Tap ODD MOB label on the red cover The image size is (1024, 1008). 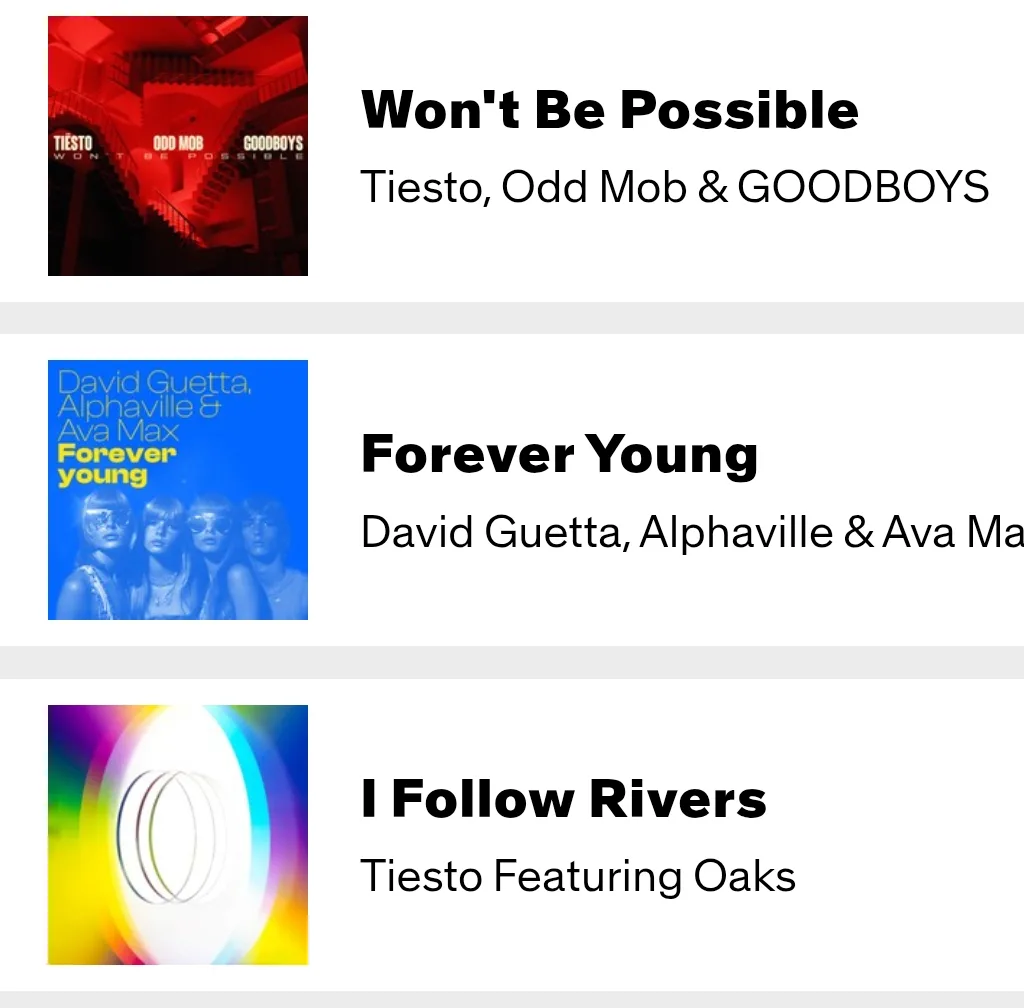tap(178, 144)
